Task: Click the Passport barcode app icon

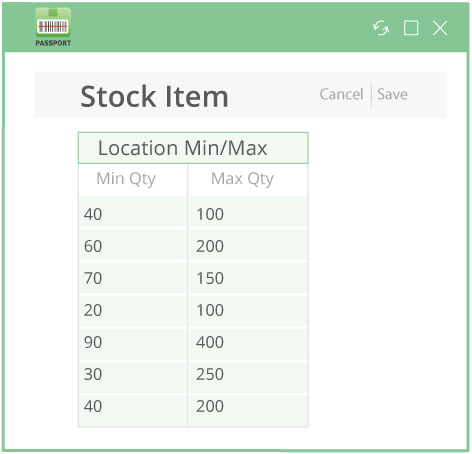Action: (53, 27)
